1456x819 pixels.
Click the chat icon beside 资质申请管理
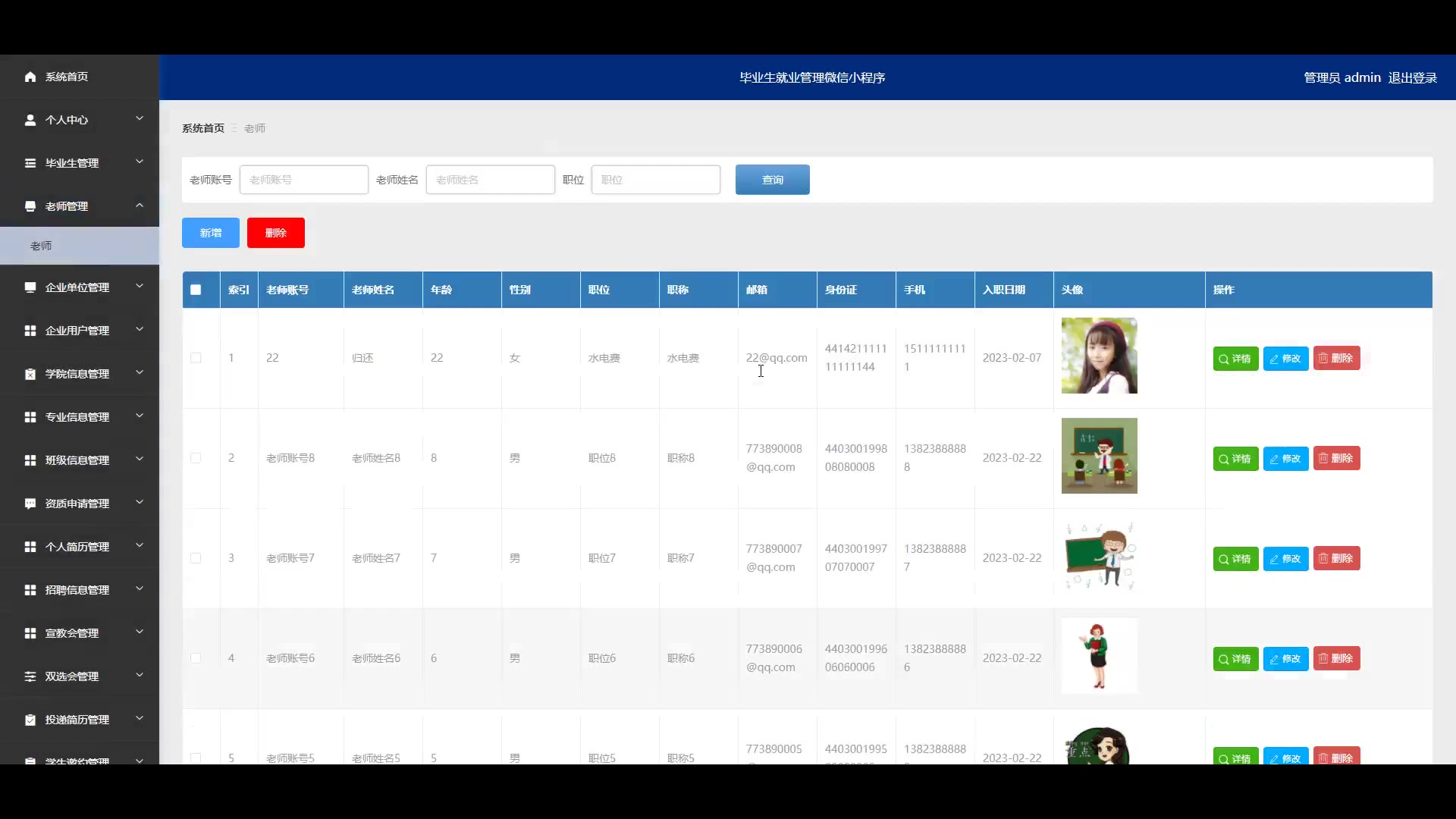tap(30, 504)
